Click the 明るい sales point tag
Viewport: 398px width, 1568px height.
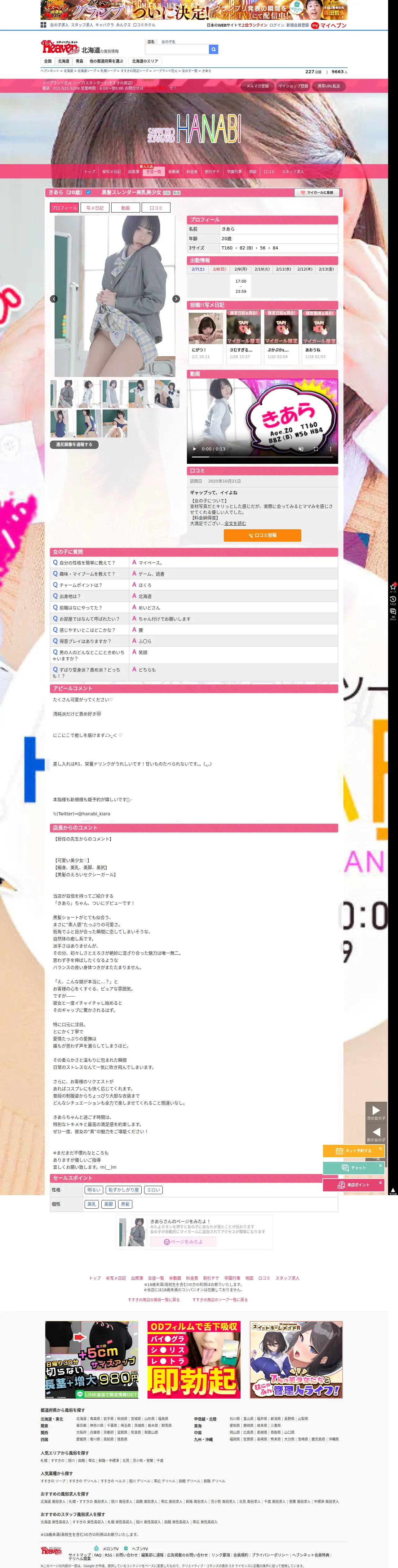(94, 1189)
